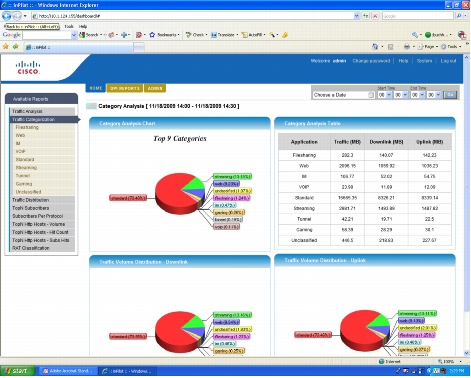
Task: Open the address bar dropdown arrow
Action: coord(356,16)
